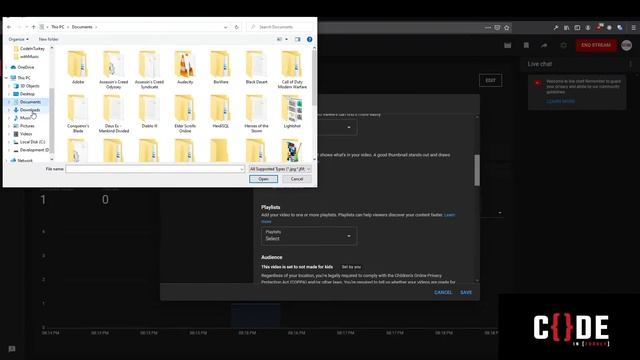Screen dimensions: 640x360
Task: Open the All Supported Types filter dropdown
Action: 280,169
